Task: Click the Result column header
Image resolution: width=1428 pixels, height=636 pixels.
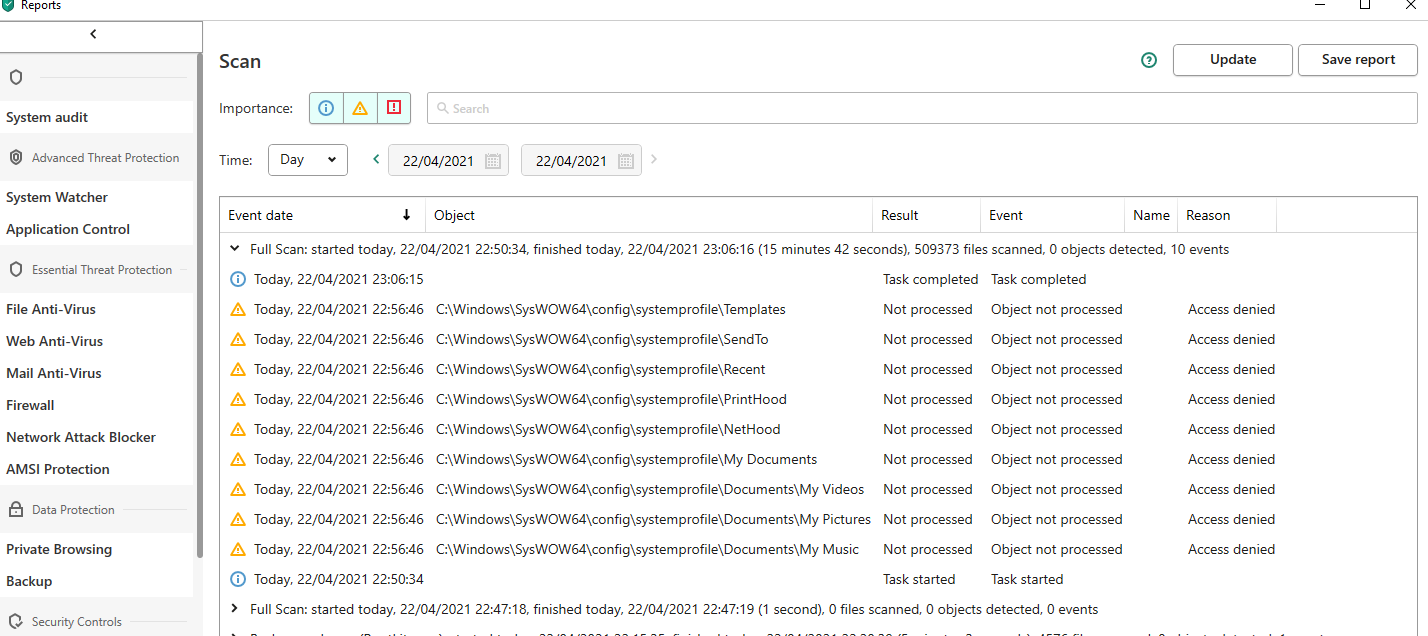Action: click(x=926, y=215)
